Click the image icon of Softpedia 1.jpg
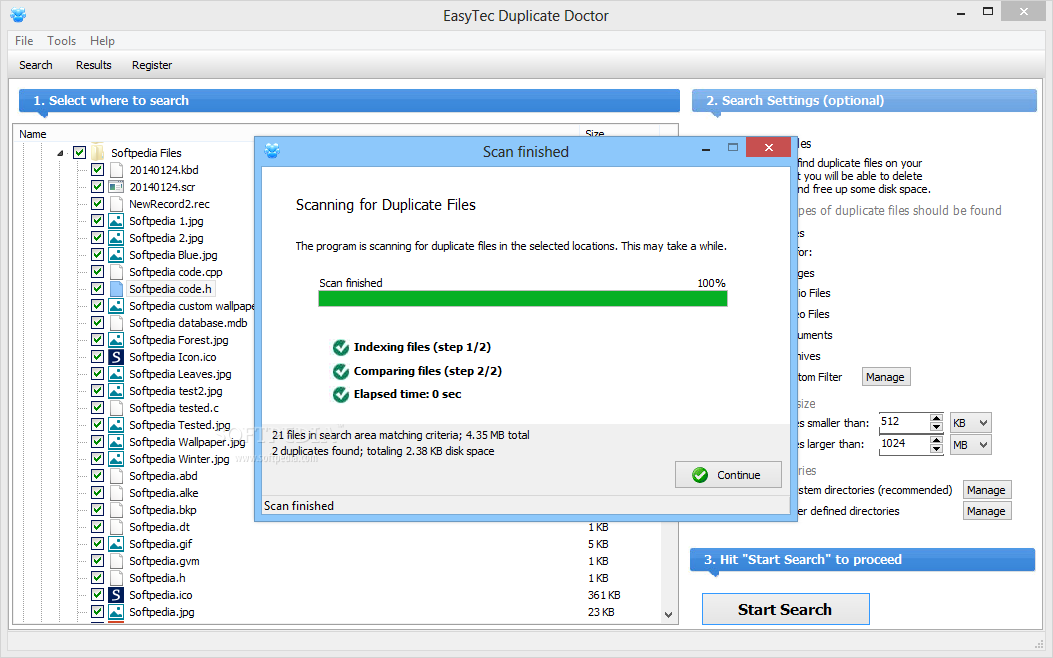 coord(116,221)
